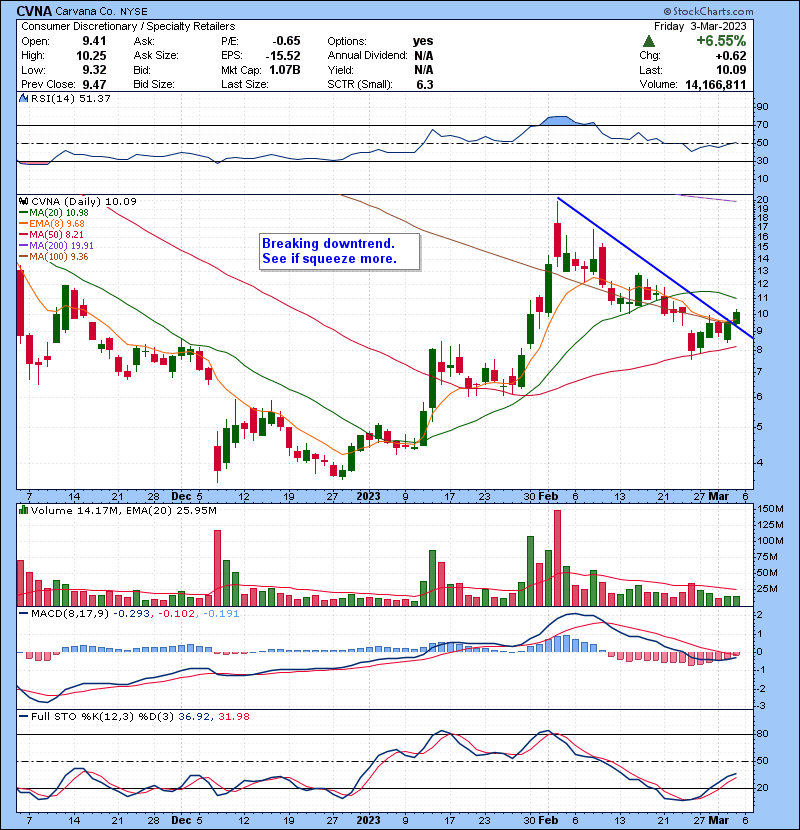Click the +6.55% percent change value

tap(721, 41)
